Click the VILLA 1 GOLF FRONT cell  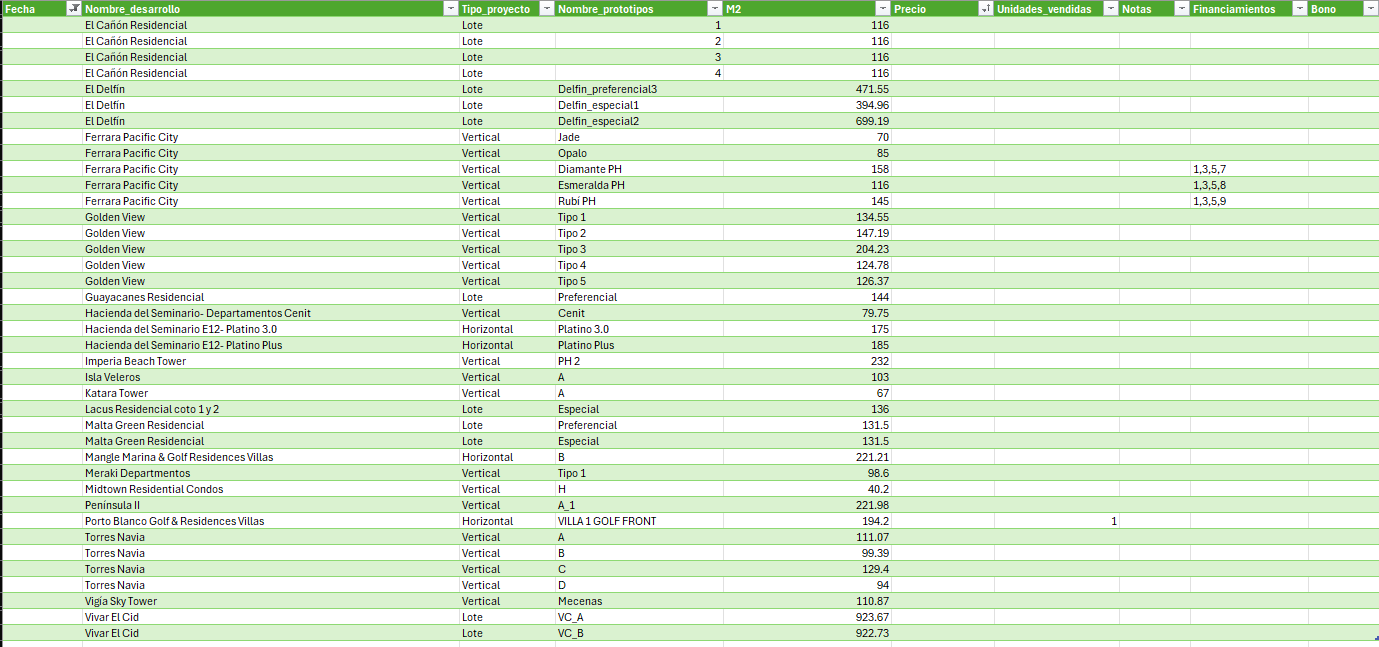tap(607, 521)
